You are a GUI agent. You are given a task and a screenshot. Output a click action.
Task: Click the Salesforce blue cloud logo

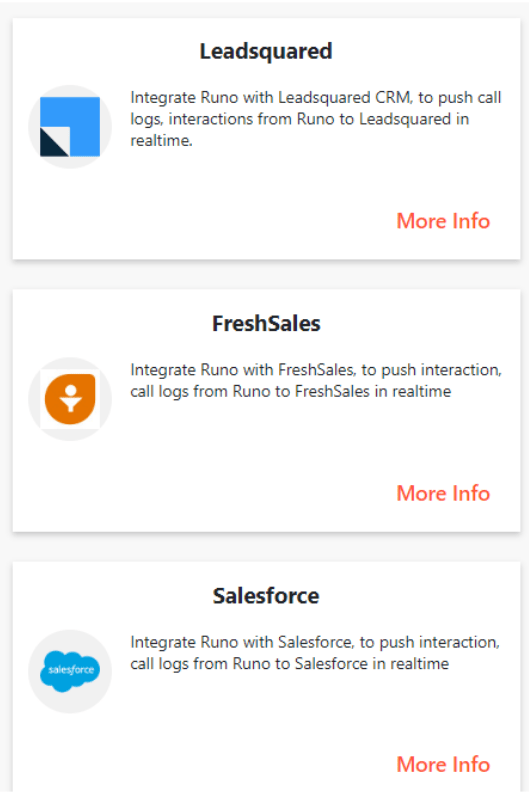click(70, 671)
